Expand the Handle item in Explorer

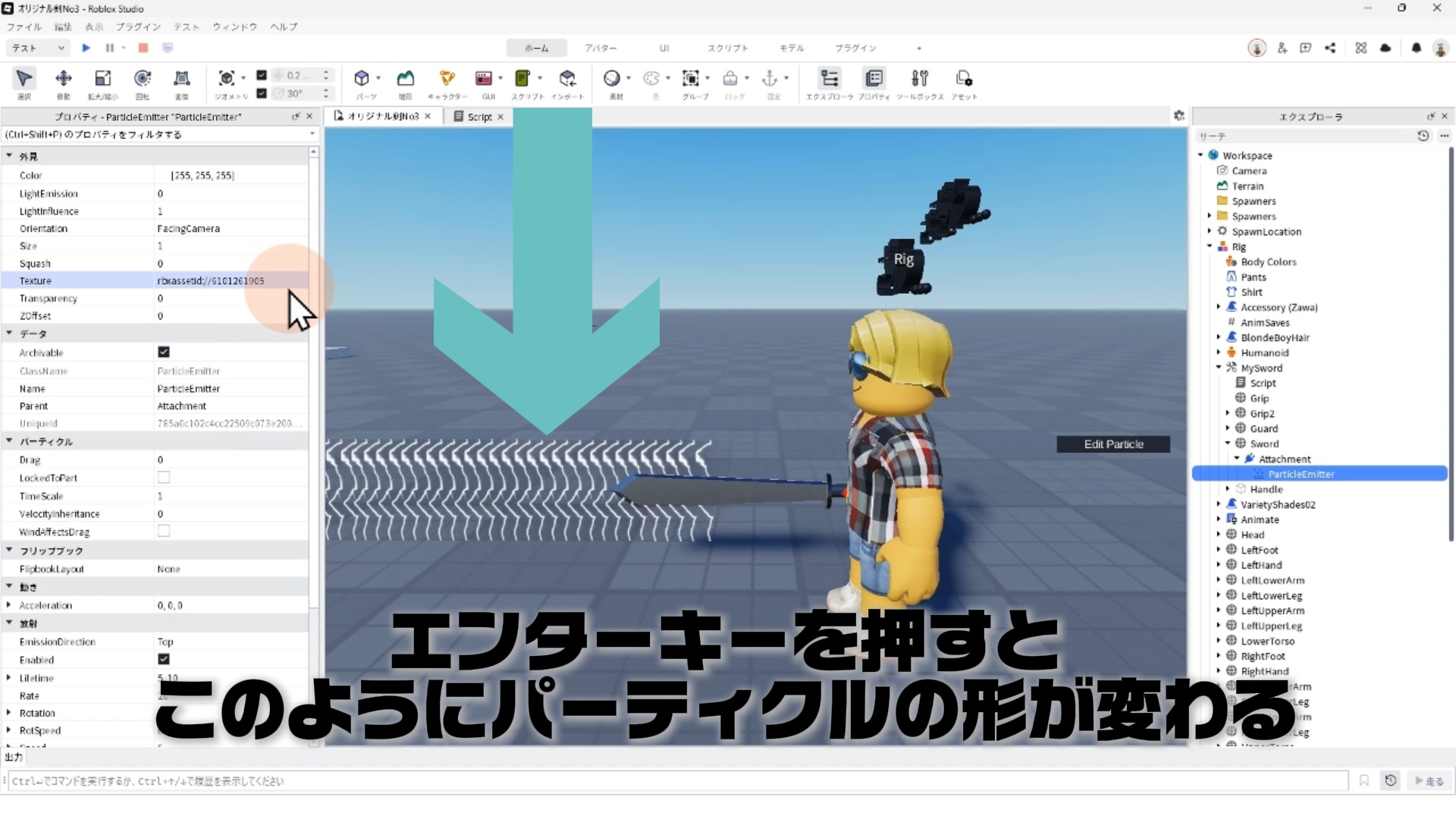tap(1228, 489)
